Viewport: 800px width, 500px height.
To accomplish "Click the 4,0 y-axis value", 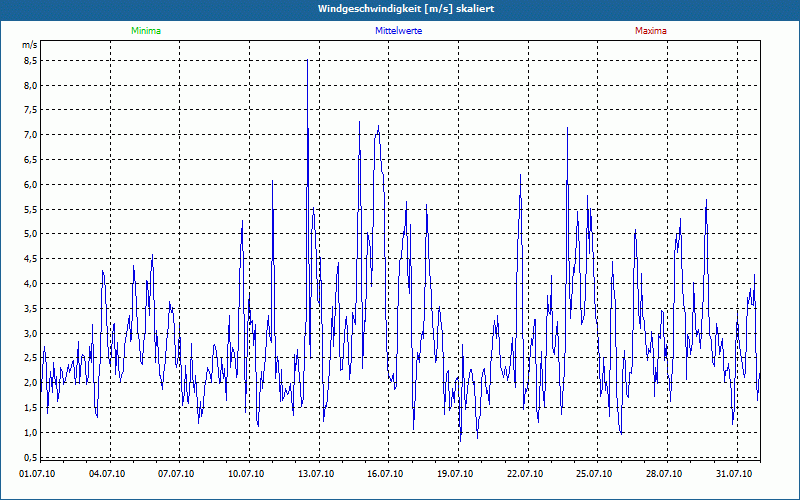I will 31,284.
